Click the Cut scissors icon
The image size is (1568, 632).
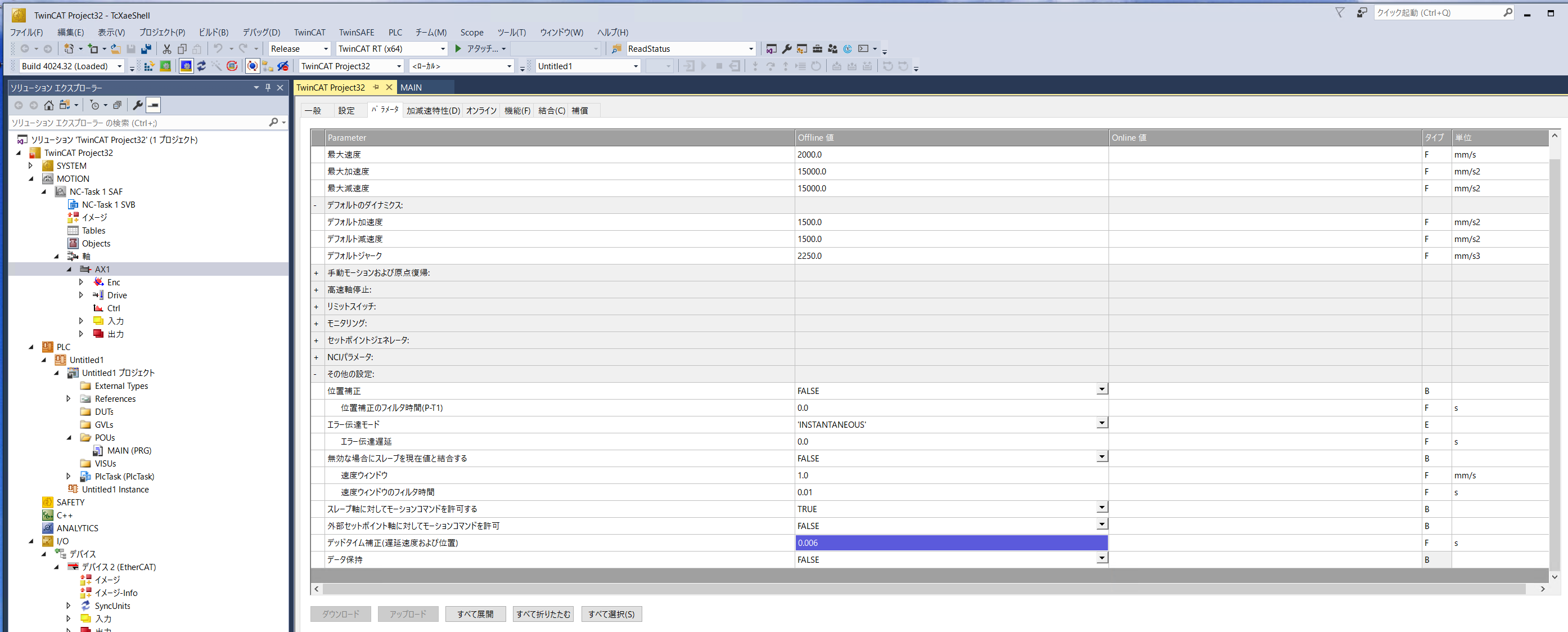pos(167,49)
